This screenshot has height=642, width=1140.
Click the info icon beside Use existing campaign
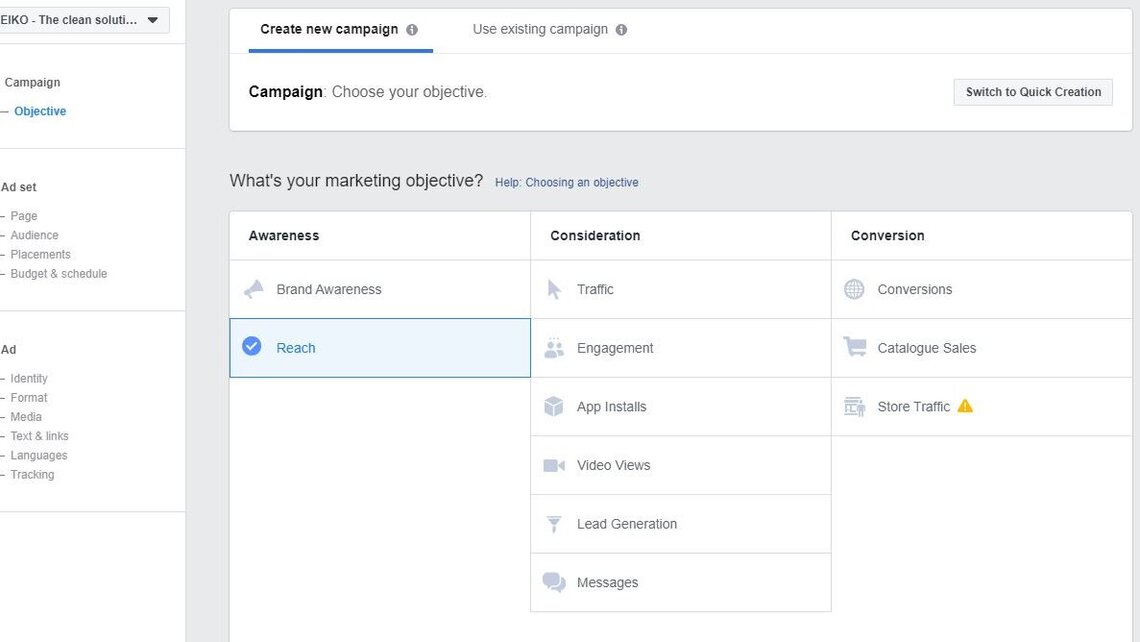621,29
